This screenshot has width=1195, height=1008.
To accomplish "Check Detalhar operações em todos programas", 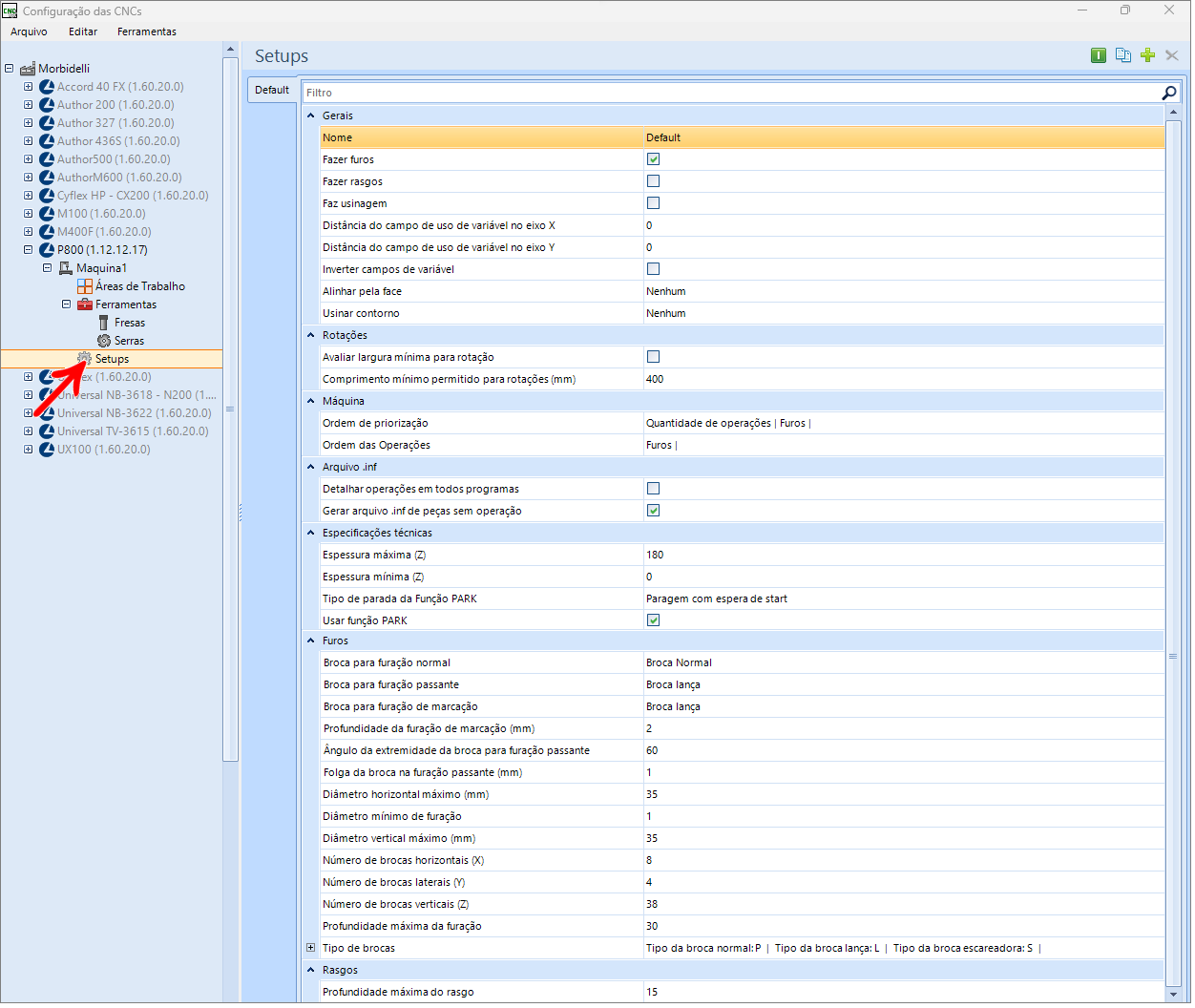I will click(653, 489).
